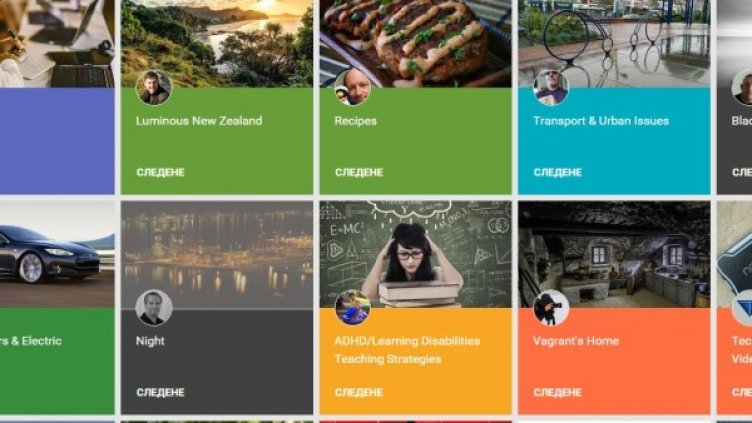Click the Luminous New Zealand owner avatar
The height and width of the screenshot is (423, 752).
153,88
